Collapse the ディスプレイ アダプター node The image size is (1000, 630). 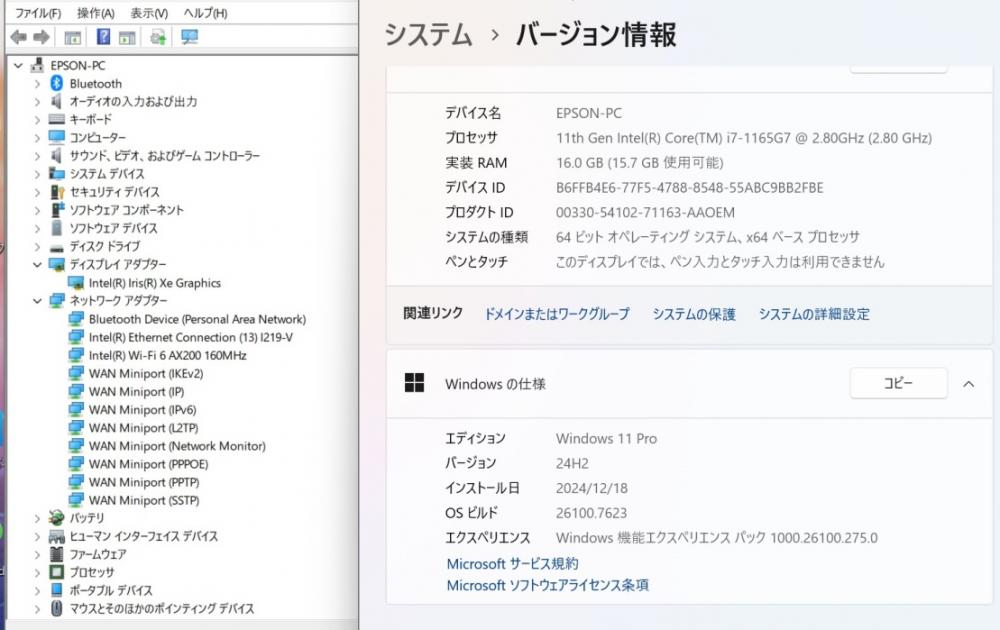tap(37, 265)
